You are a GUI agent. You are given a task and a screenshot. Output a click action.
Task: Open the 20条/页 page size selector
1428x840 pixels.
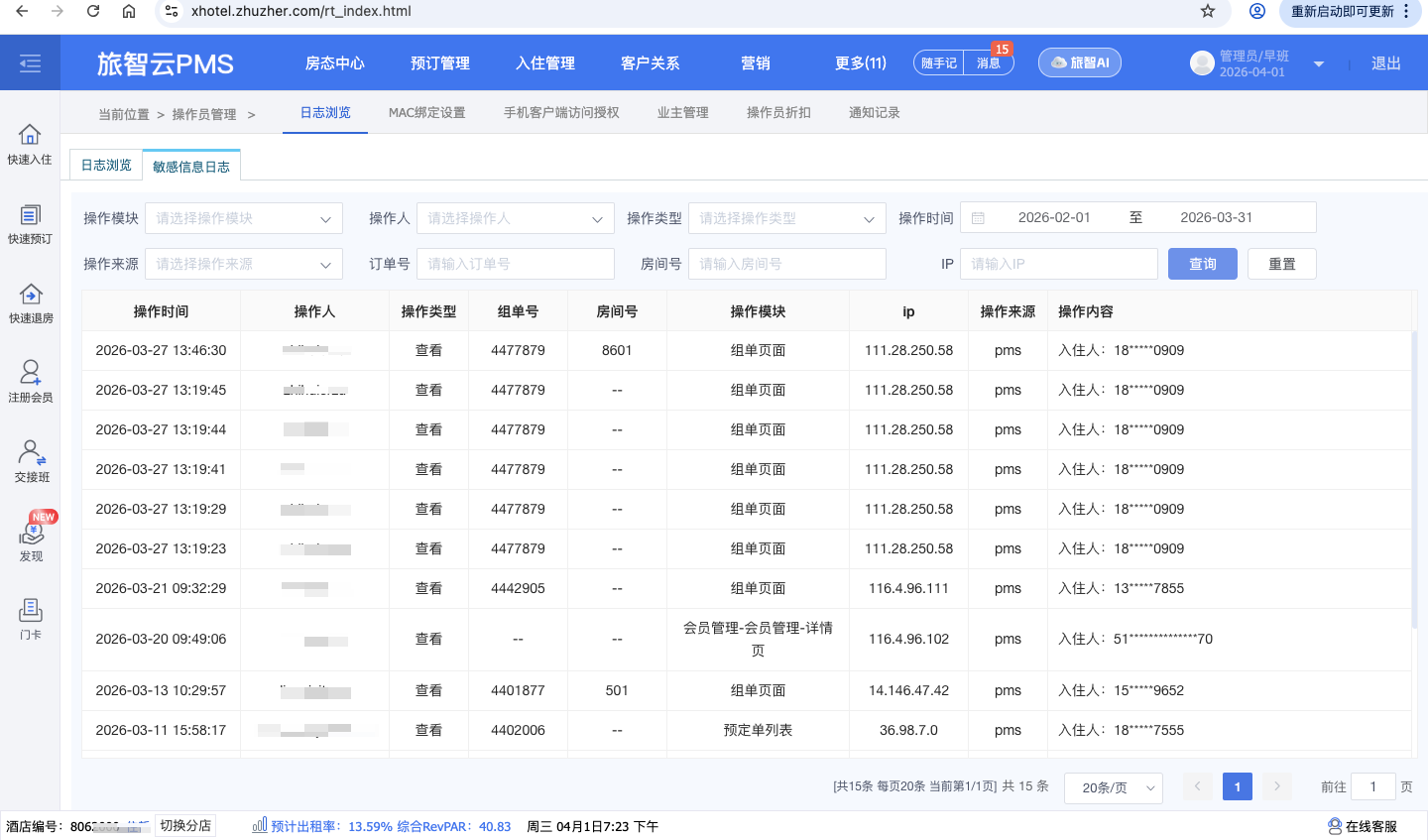(x=1113, y=787)
